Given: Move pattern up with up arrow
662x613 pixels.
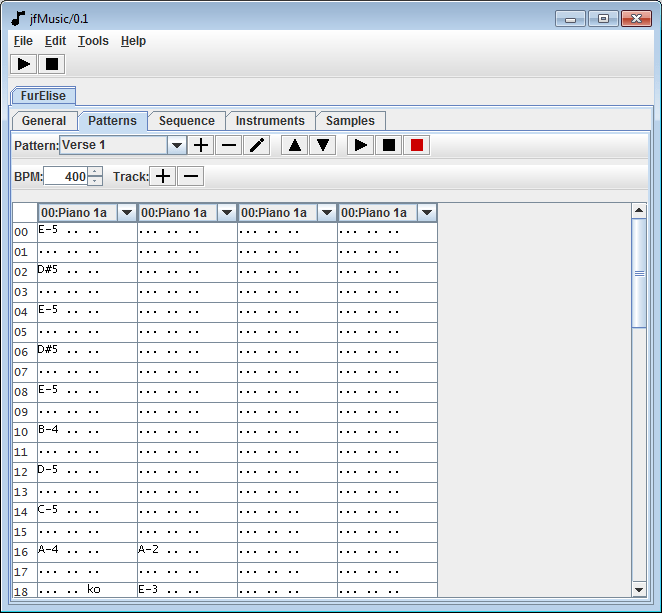Looking at the screenshot, I should click(x=294, y=145).
